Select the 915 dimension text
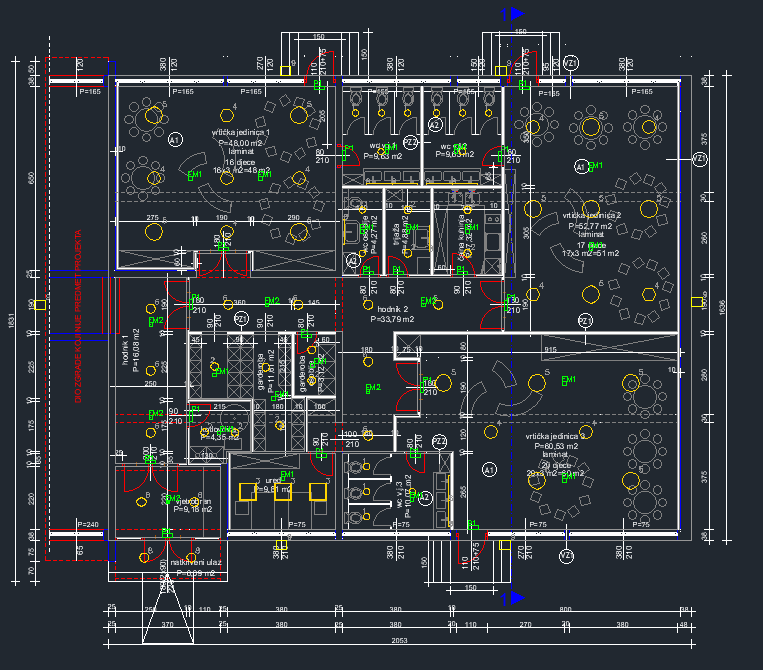 [549, 349]
